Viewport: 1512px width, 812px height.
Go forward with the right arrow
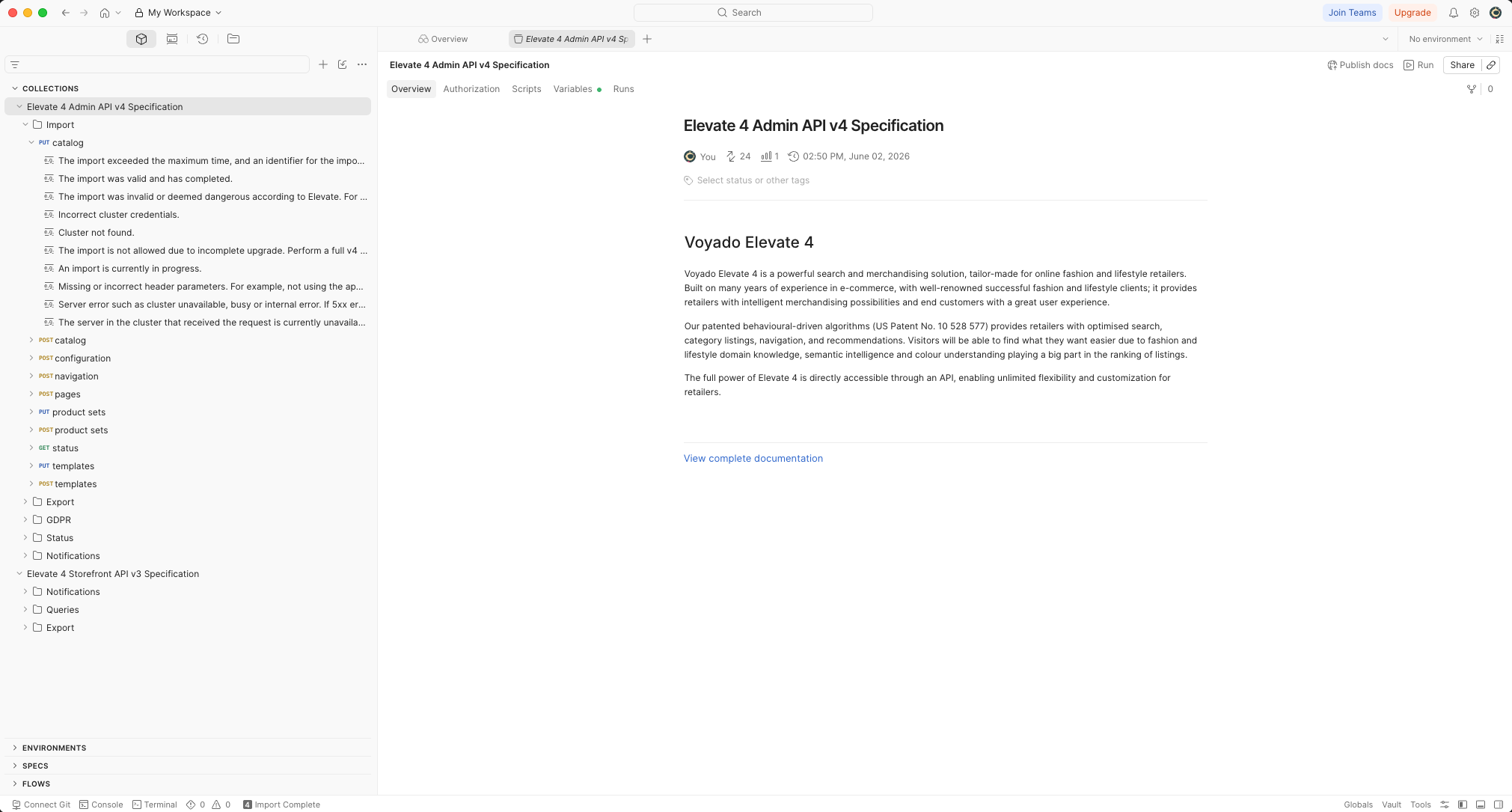[84, 13]
